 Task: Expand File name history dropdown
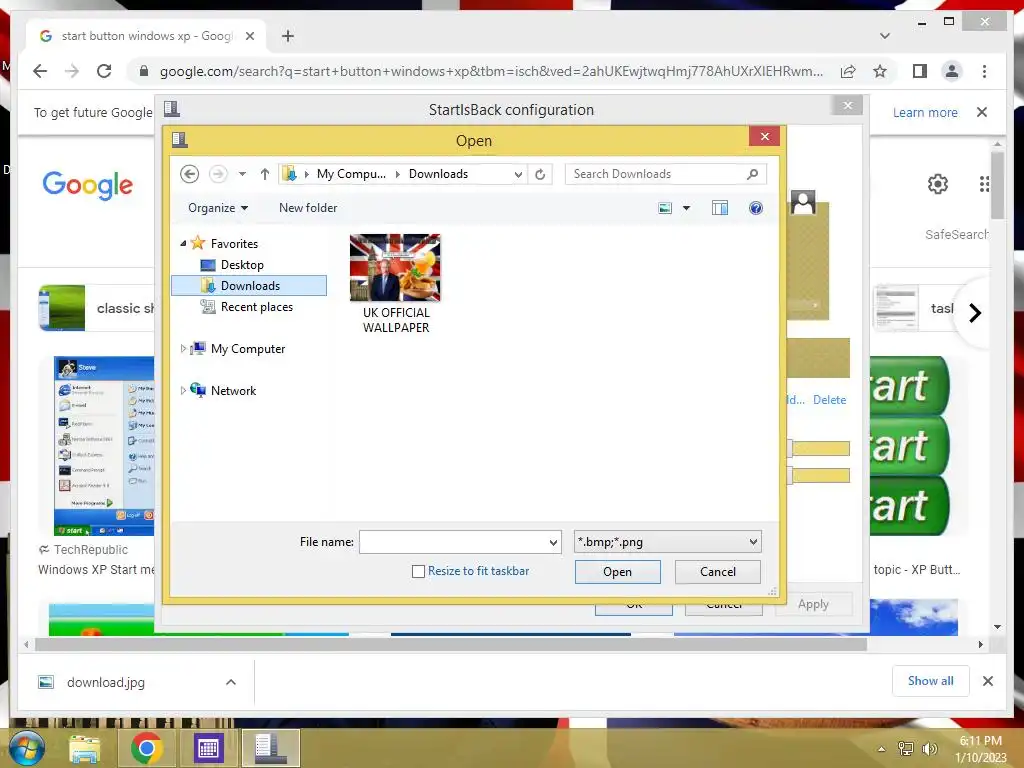552,542
